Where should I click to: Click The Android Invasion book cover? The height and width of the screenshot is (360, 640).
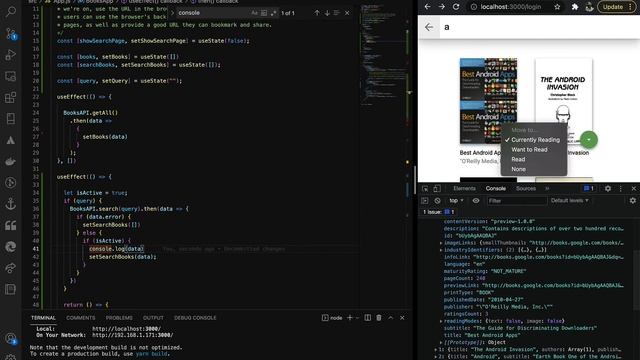[x=564, y=101]
